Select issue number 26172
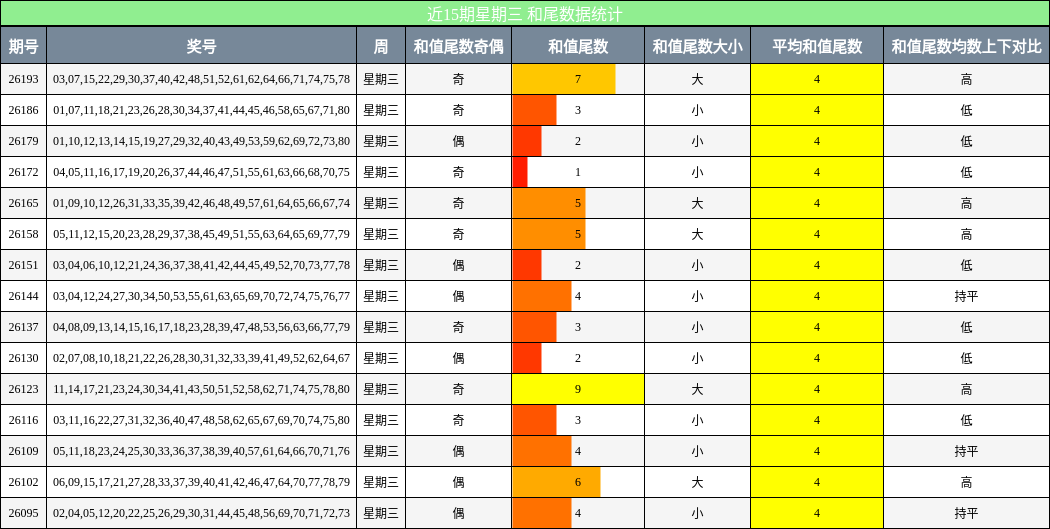 (x=23, y=172)
